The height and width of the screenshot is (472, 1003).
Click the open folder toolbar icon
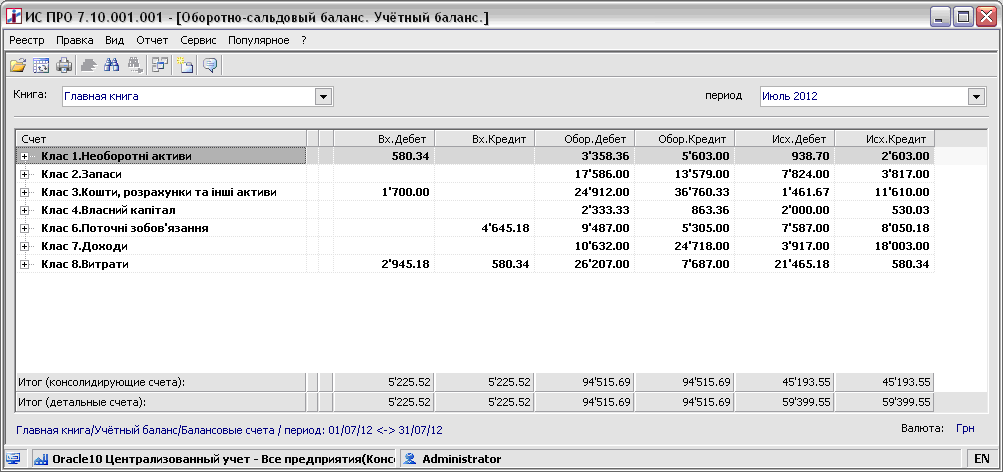(x=18, y=65)
